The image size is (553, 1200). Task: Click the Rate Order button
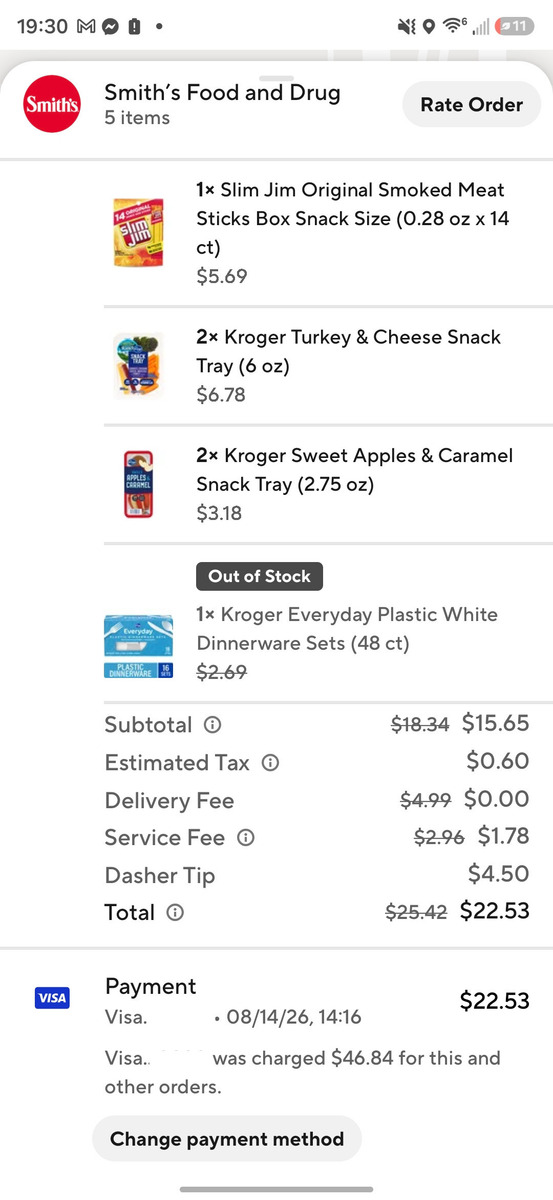(471, 105)
